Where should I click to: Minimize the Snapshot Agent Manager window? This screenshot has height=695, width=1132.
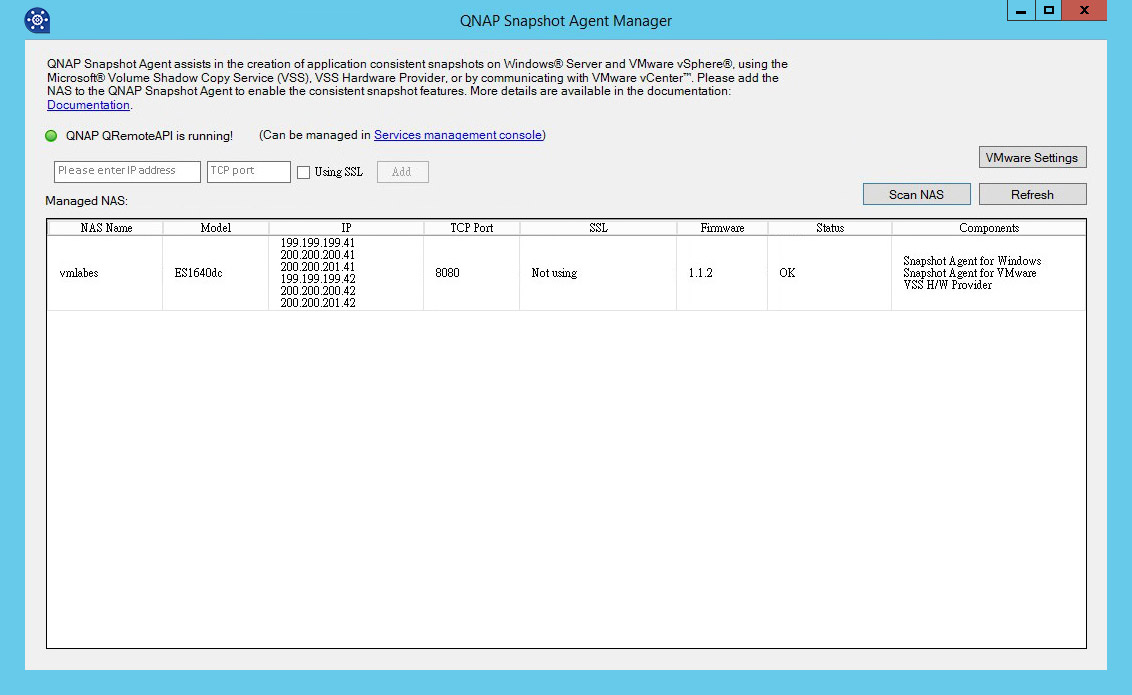point(1021,10)
